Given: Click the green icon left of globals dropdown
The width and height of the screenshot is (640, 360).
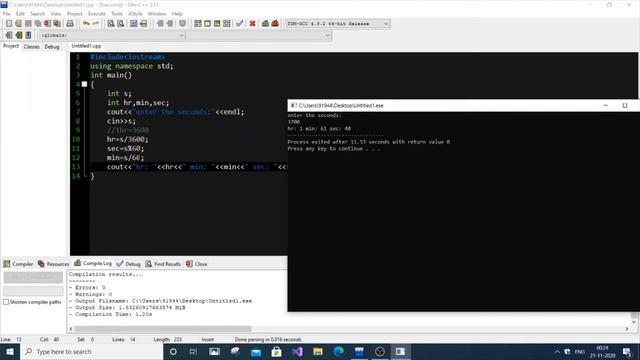Looking at the screenshot, I should coord(18,35).
